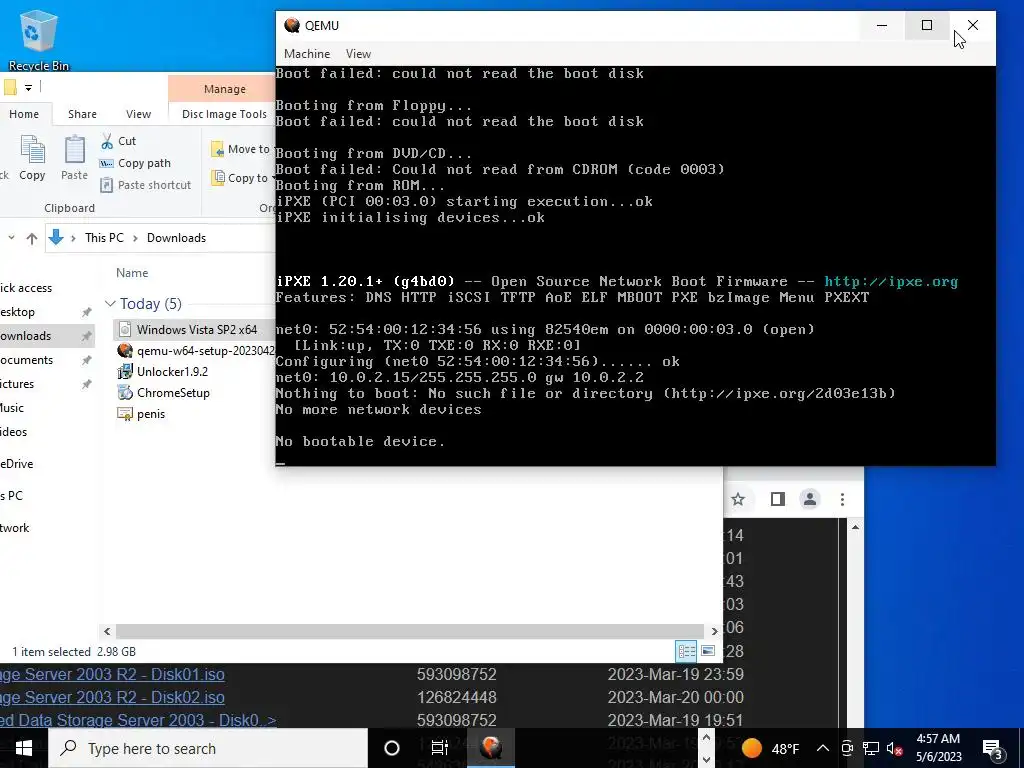Go up one folder level arrow
Image resolution: width=1024 pixels, height=768 pixels.
click(31, 238)
